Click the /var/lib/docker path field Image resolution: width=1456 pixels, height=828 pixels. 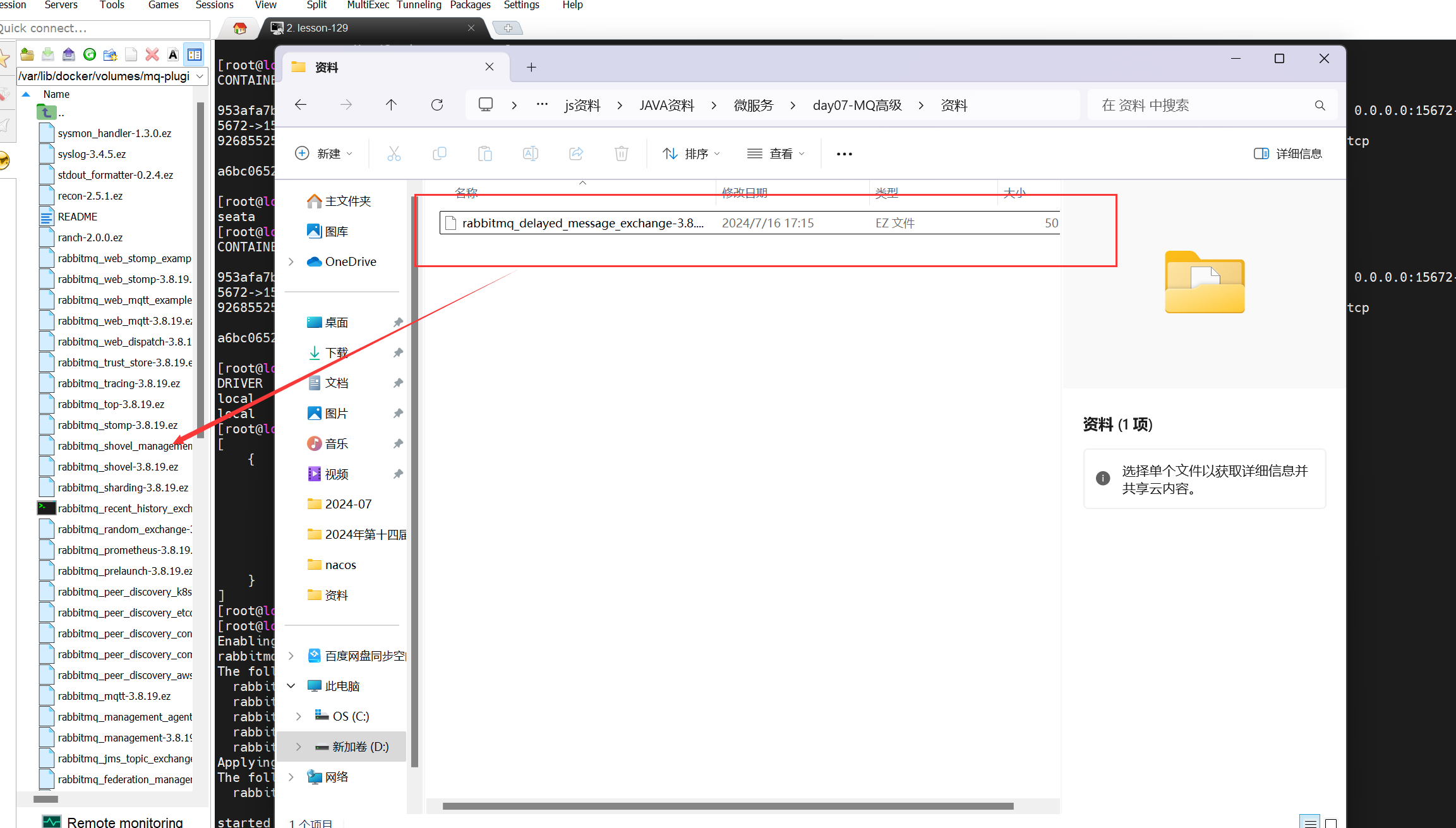(105, 76)
